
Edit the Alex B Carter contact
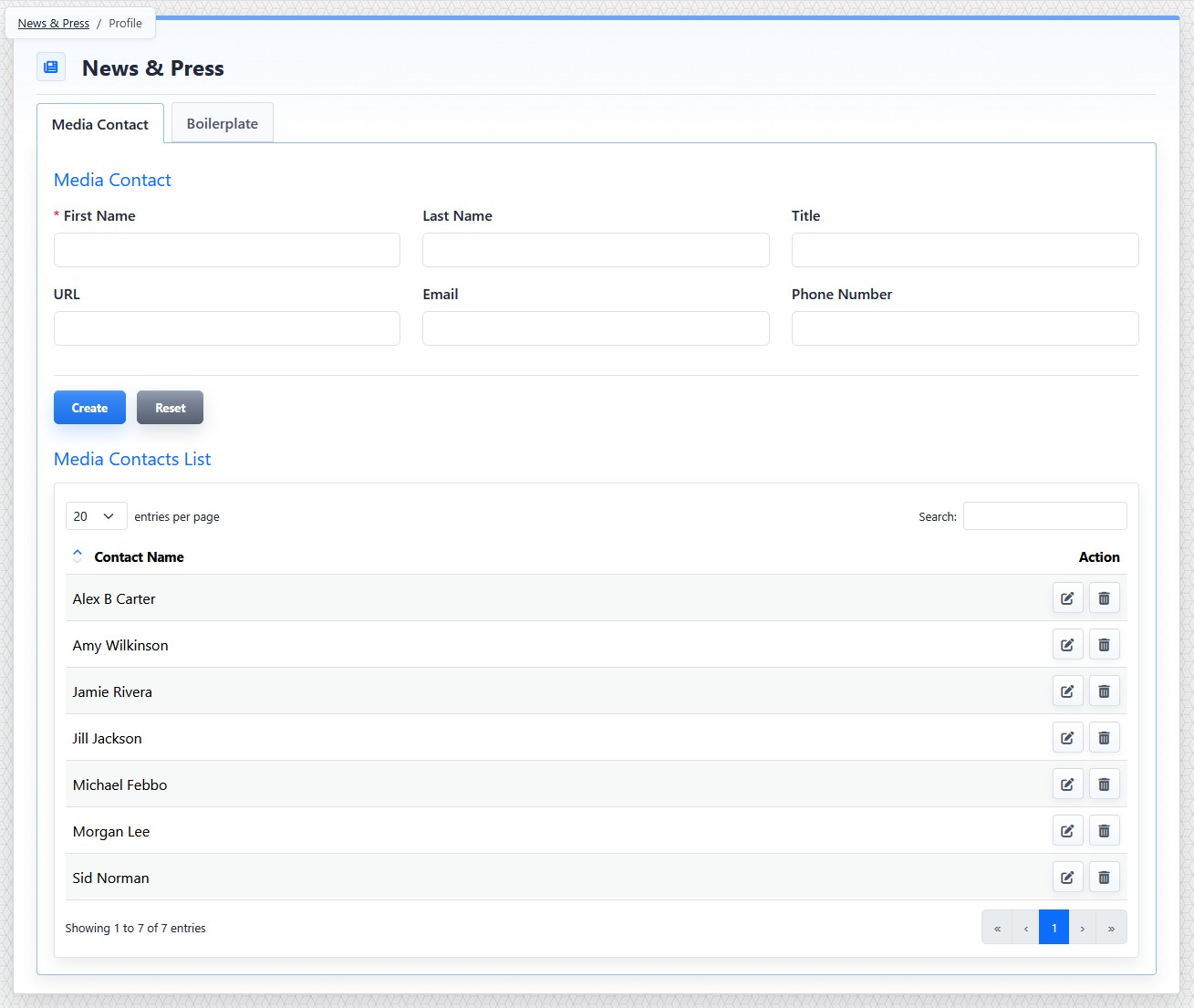1067,598
